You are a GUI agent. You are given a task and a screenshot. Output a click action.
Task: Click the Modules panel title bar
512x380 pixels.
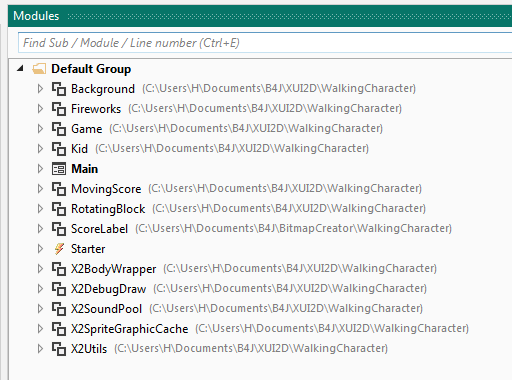(260, 16)
